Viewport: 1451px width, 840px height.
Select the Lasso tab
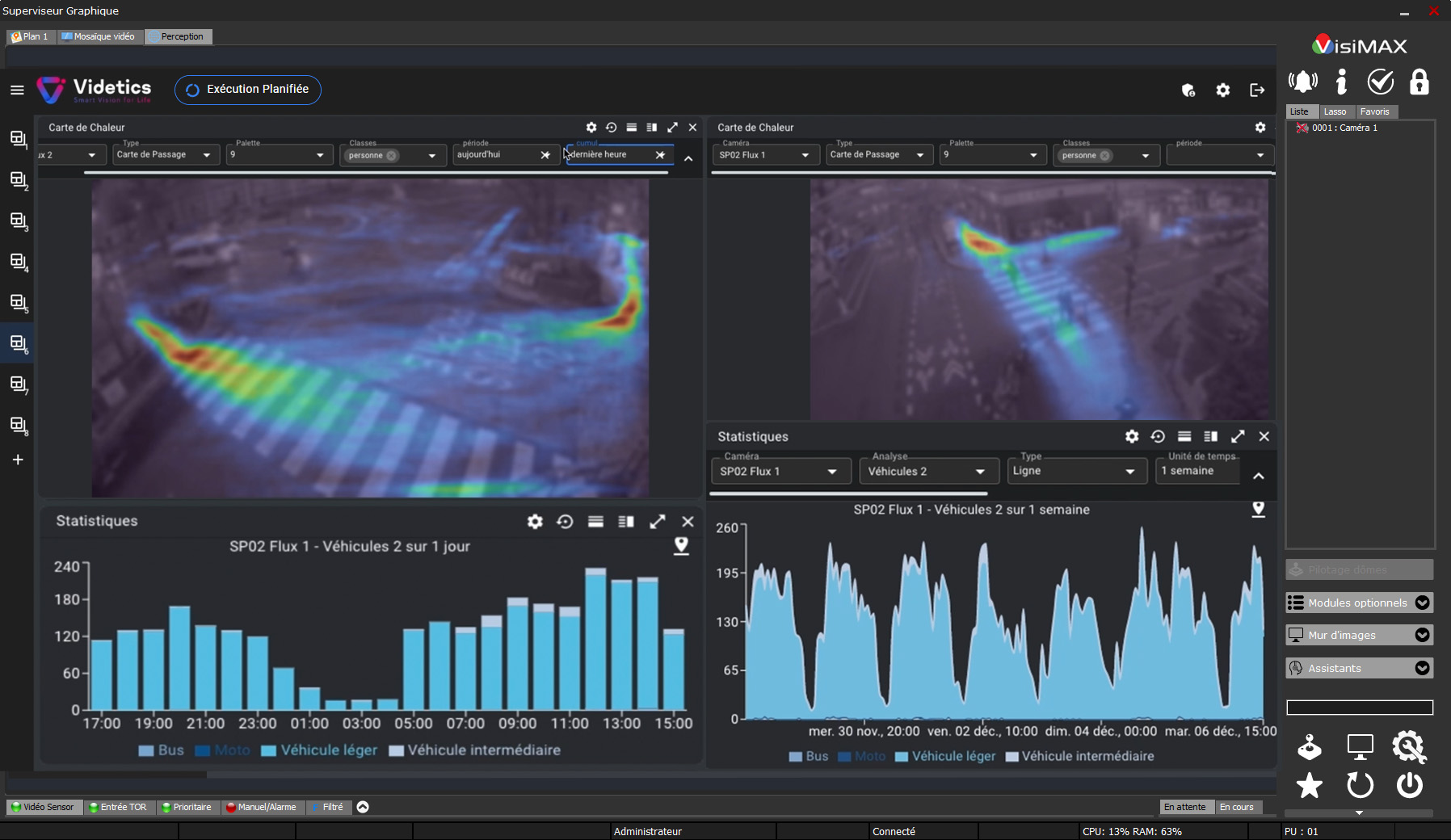pyautogui.click(x=1335, y=111)
